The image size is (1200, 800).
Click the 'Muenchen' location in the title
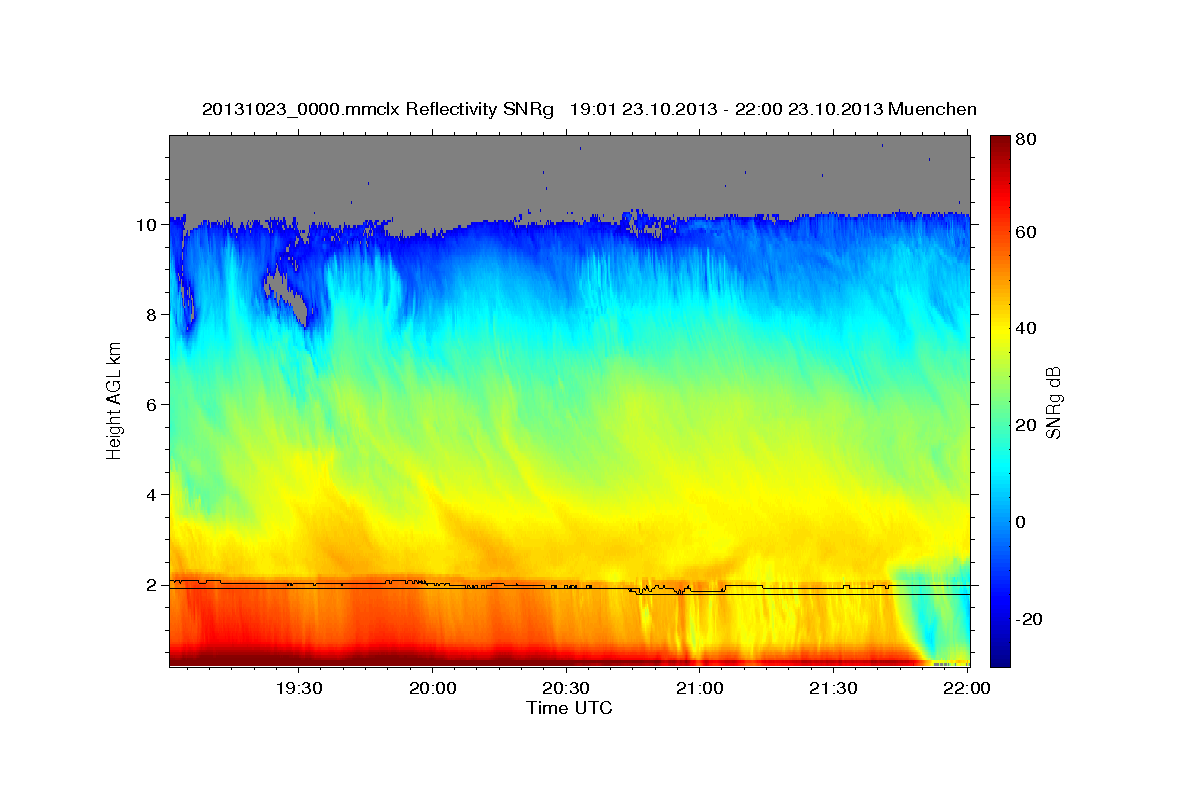(x=931, y=109)
